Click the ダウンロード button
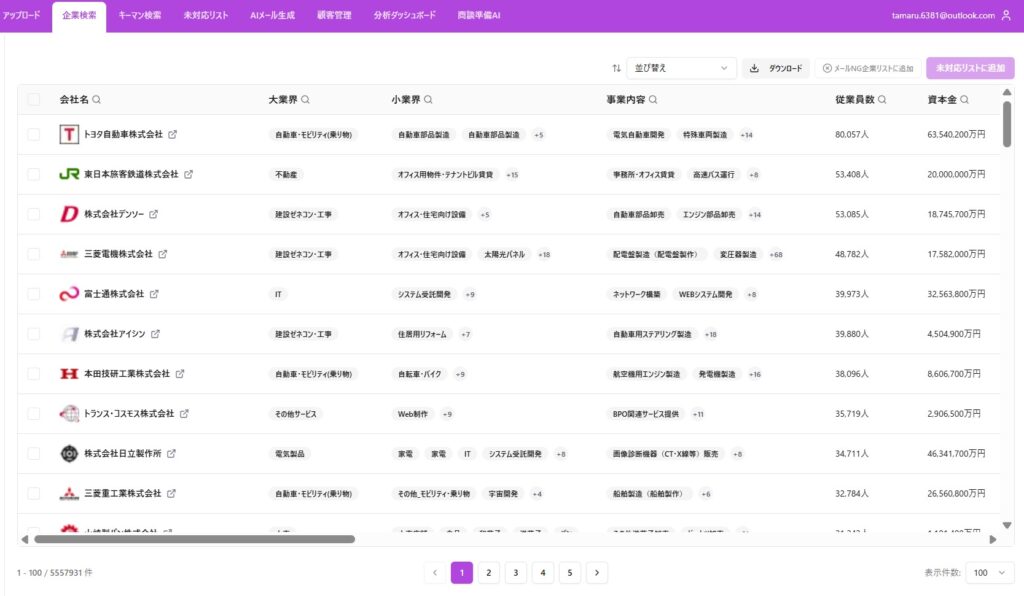The width and height of the screenshot is (1024, 596). pos(776,68)
